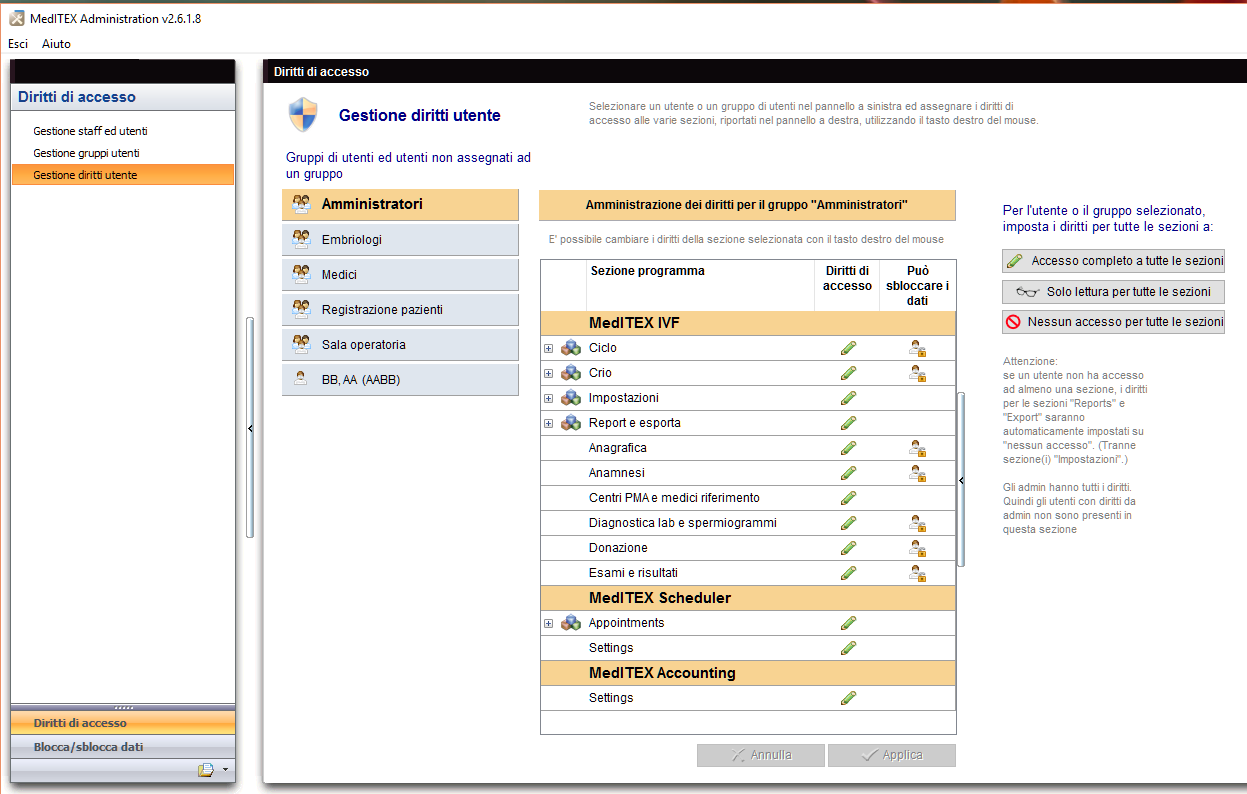Click the Applica button
Image resolution: width=1247 pixels, height=794 pixels.
[892, 755]
